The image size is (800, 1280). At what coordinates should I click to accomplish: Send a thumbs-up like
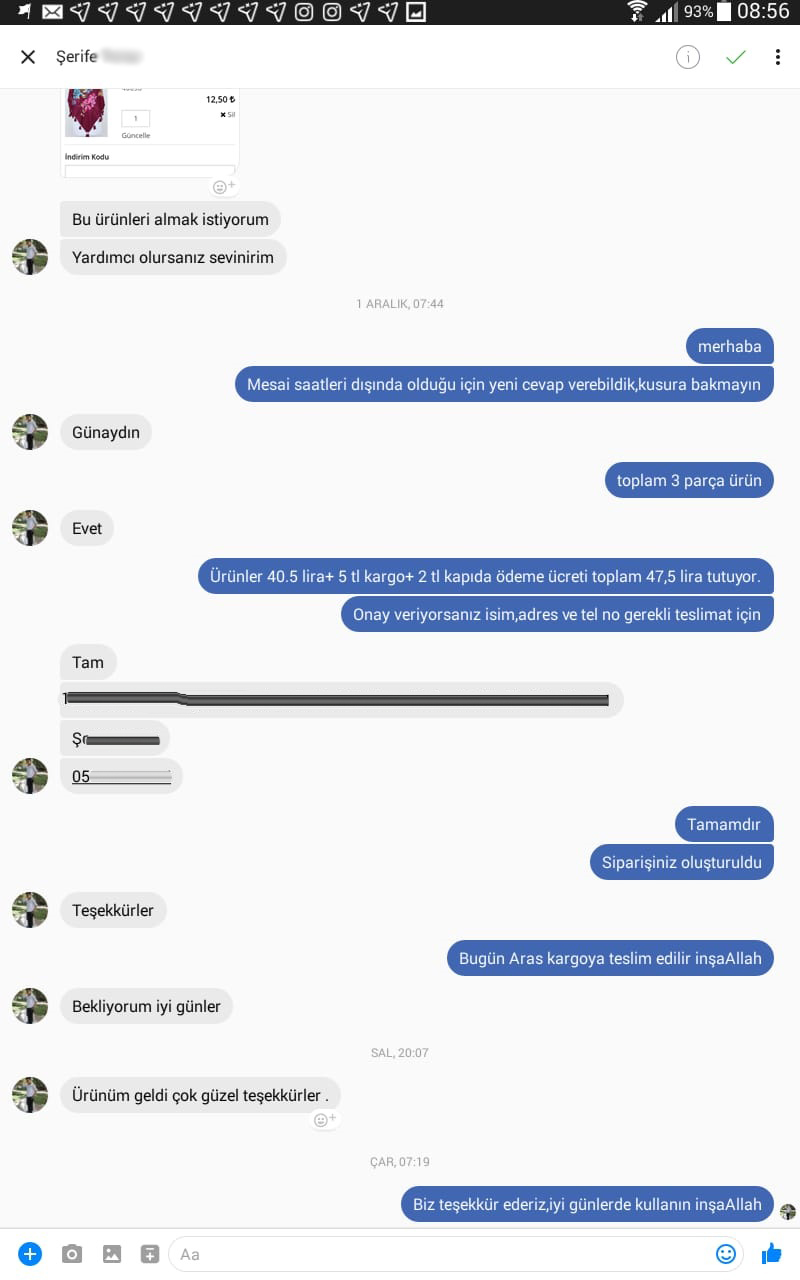[x=771, y=1253]
